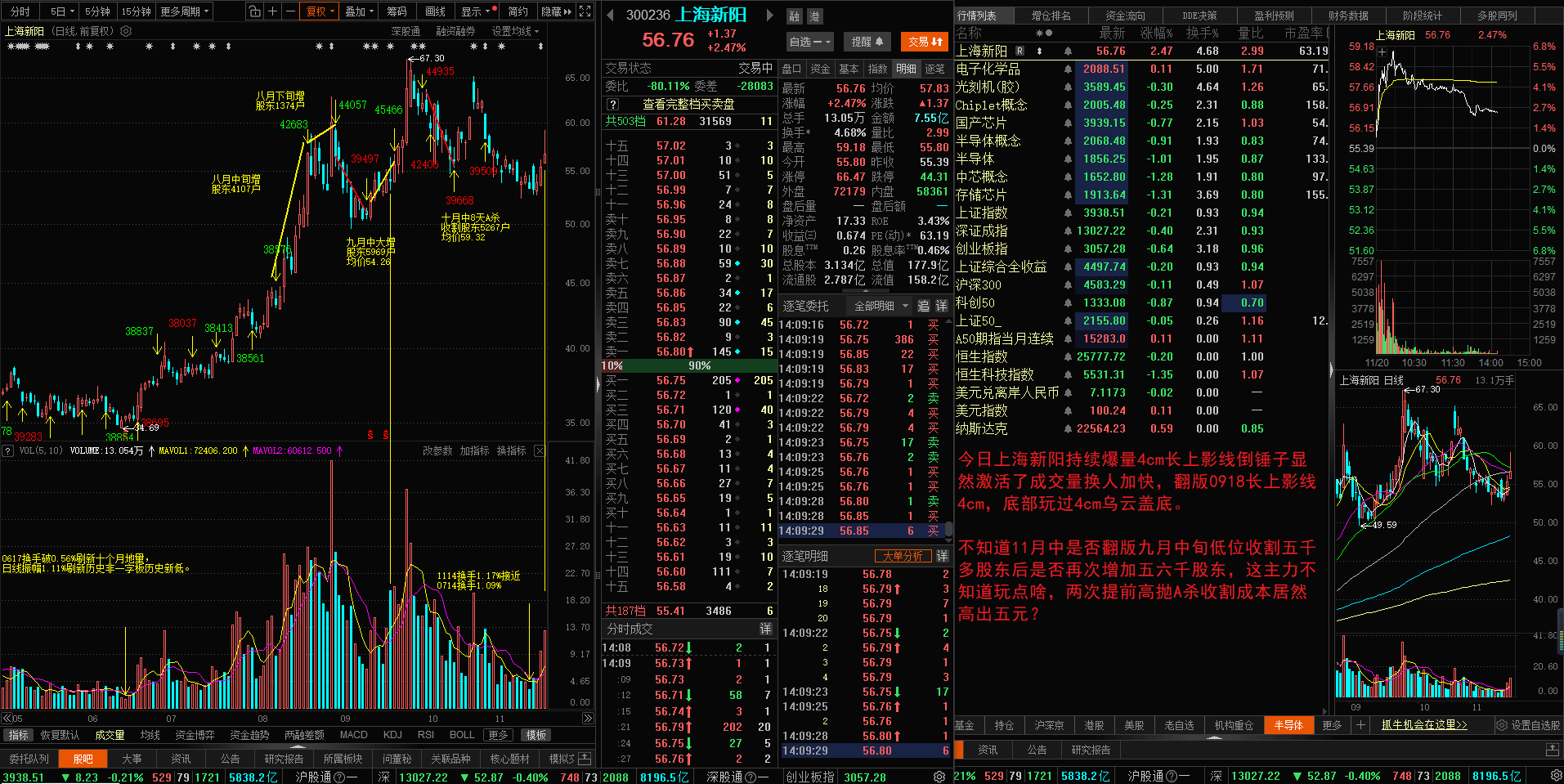
Task: Add a new watchlist tab with plus
Action: tap(1360, 725)
